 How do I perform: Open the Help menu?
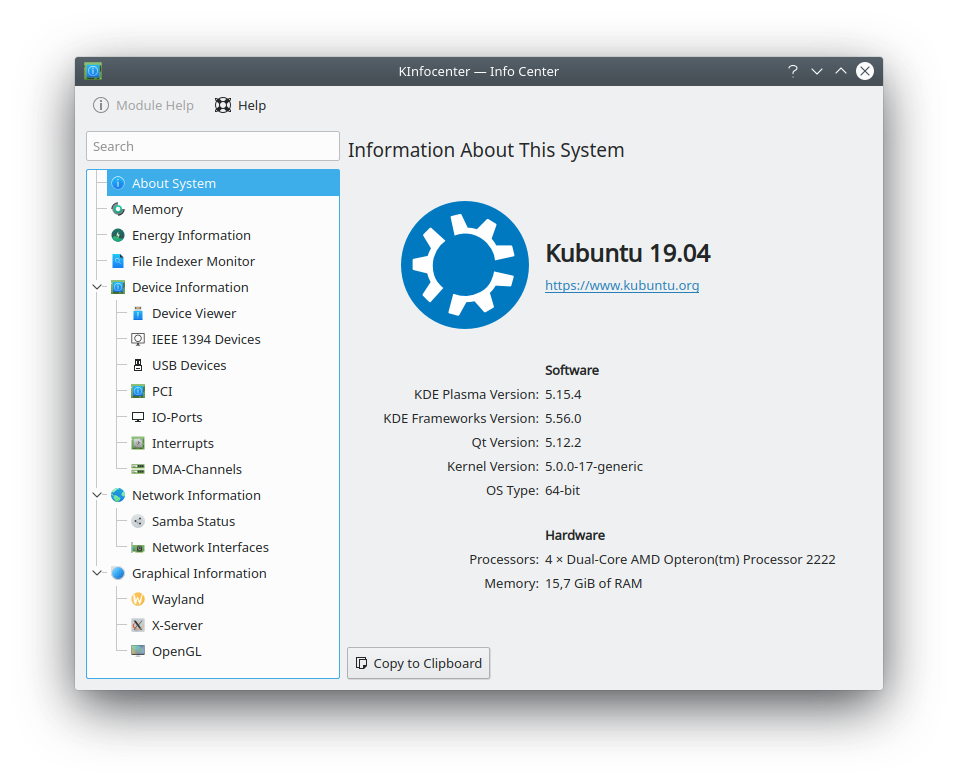coord(240,106)
